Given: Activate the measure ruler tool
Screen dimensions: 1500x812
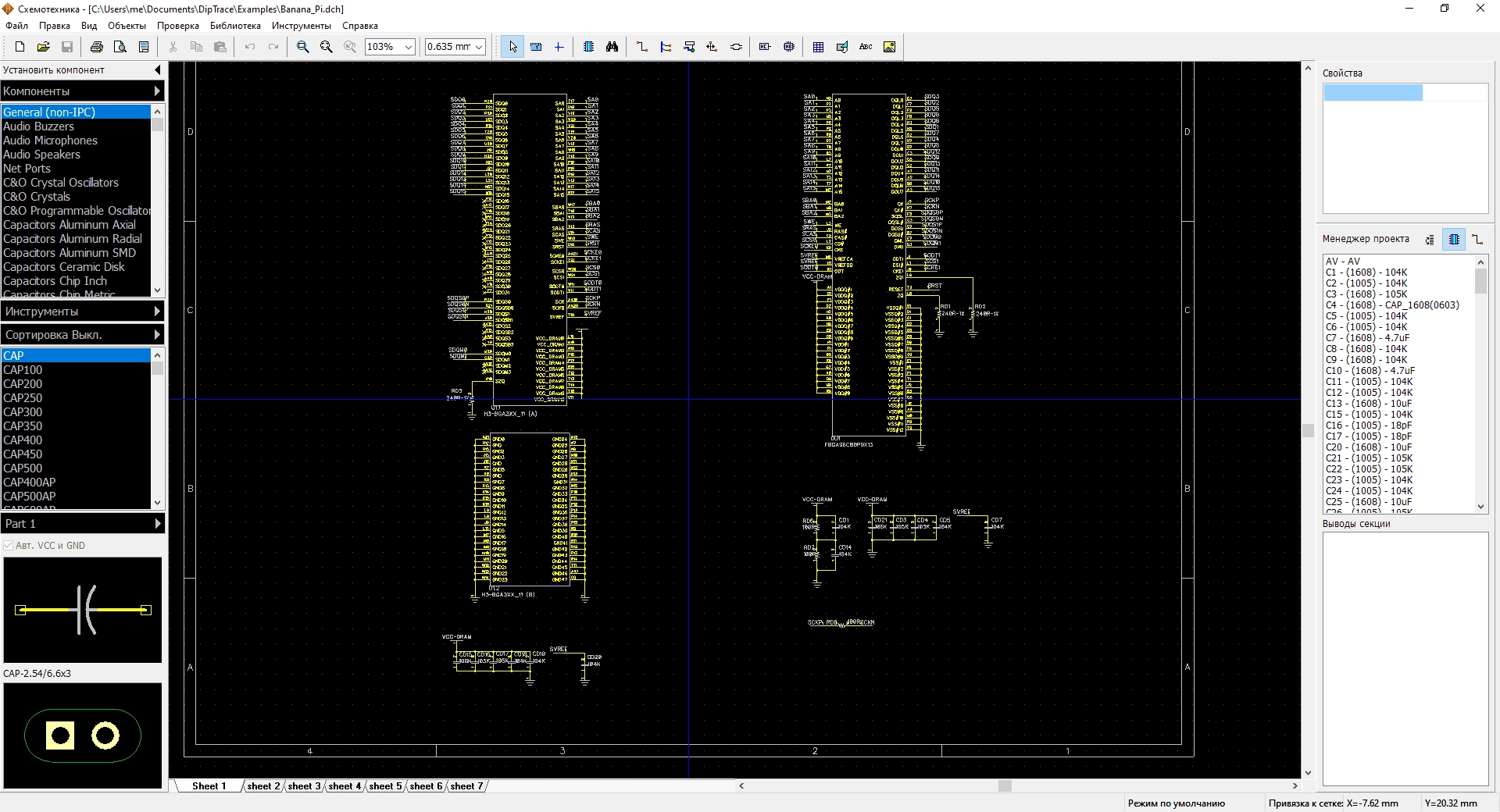Looking at the screenshot, I should coord(536,47).
